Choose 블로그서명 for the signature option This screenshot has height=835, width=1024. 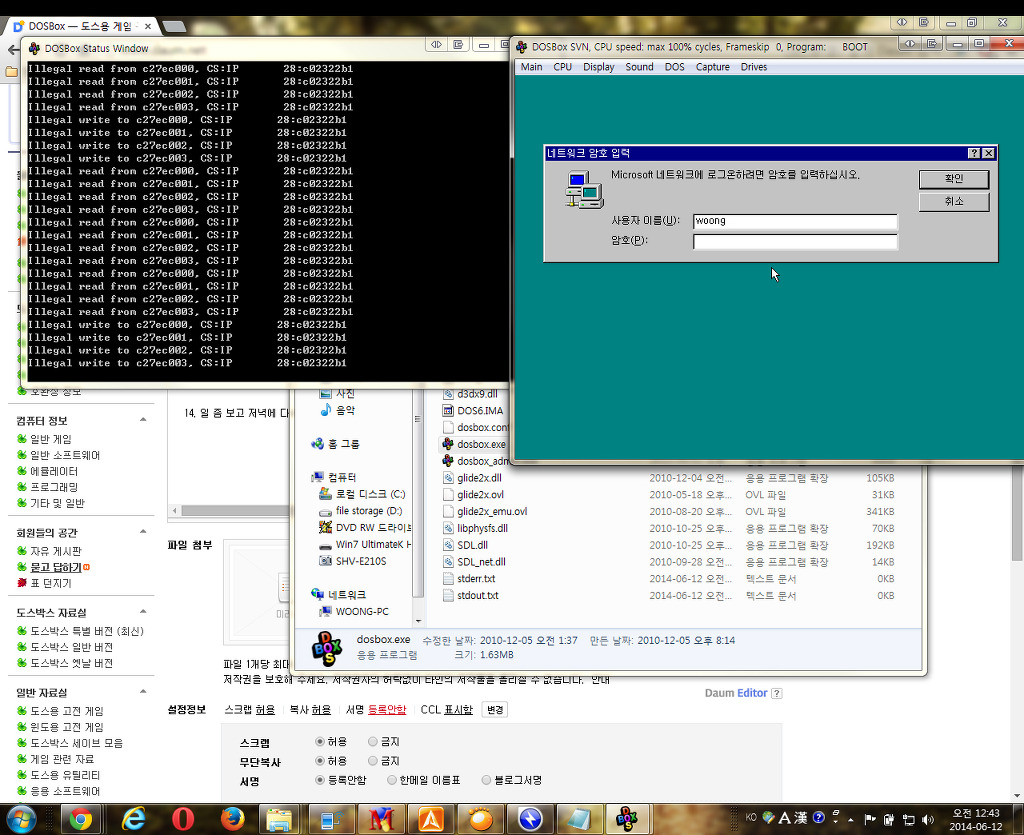click(486, 780)
